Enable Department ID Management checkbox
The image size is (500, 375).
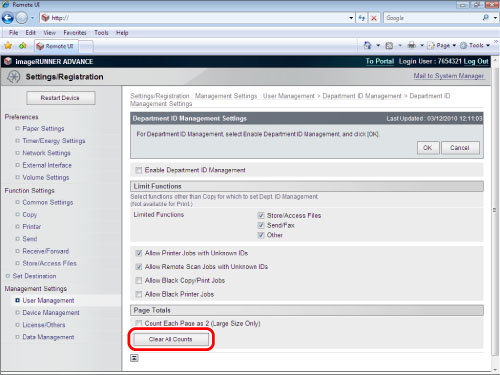coord(138,170)
